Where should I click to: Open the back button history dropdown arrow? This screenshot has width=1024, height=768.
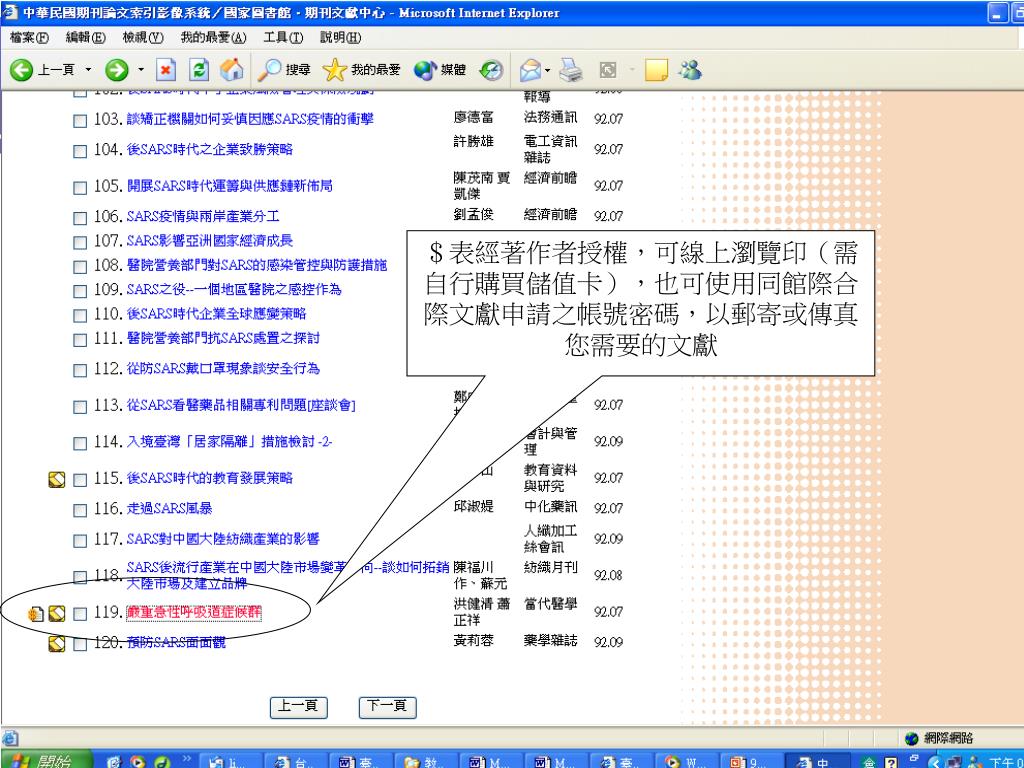coord(88,69)
